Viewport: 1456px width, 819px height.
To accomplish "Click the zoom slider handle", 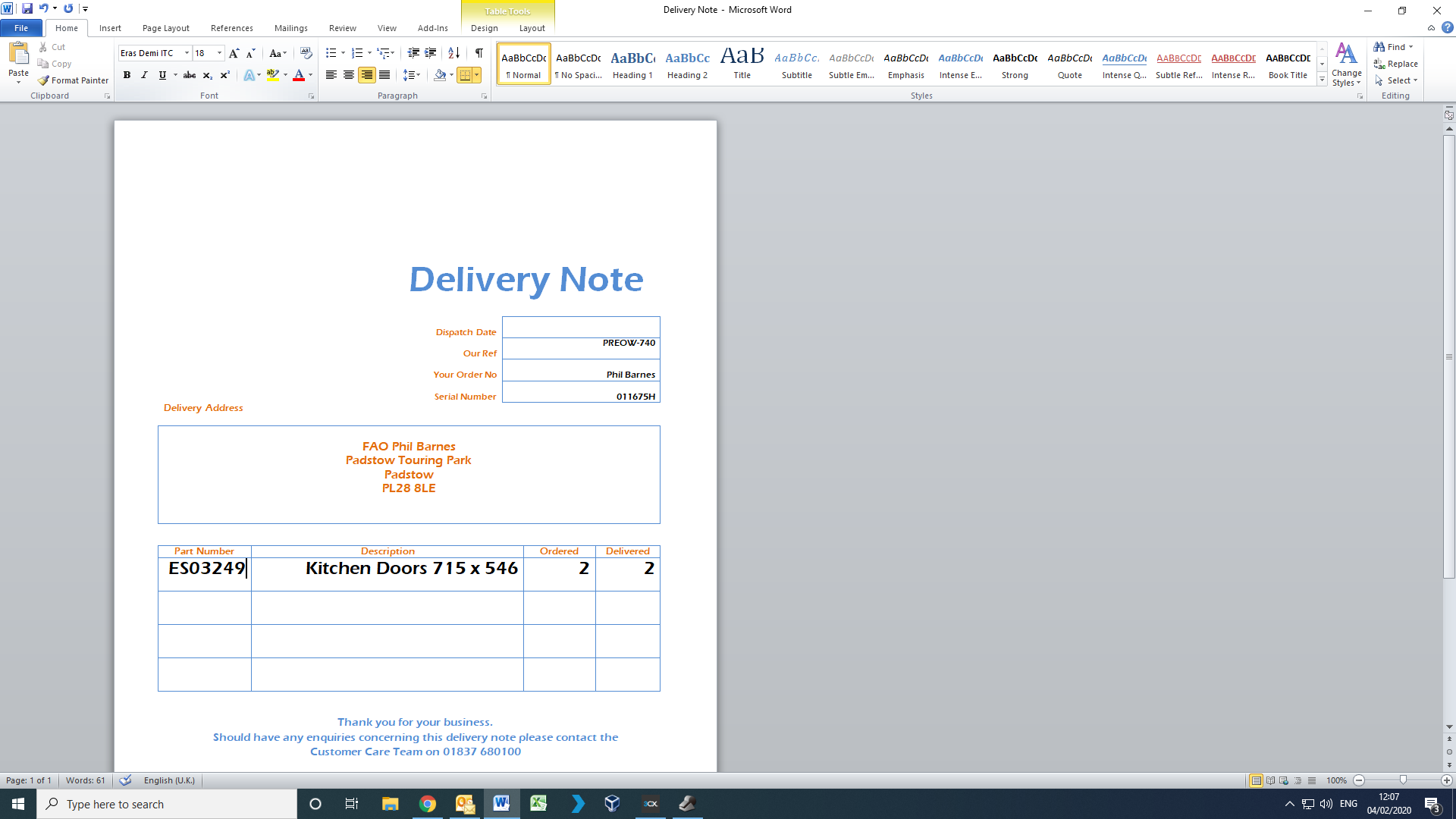I will click(1403, 780).
